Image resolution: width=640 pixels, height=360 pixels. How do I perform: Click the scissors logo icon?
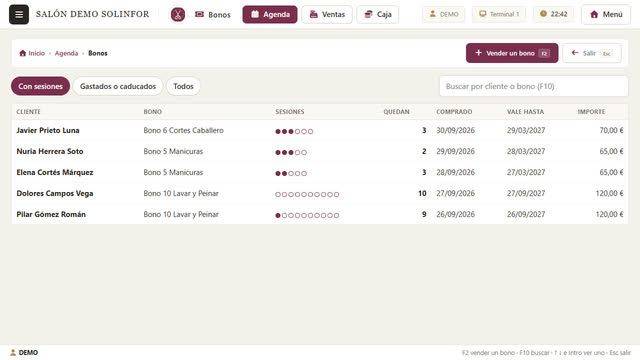pos(178,15)
